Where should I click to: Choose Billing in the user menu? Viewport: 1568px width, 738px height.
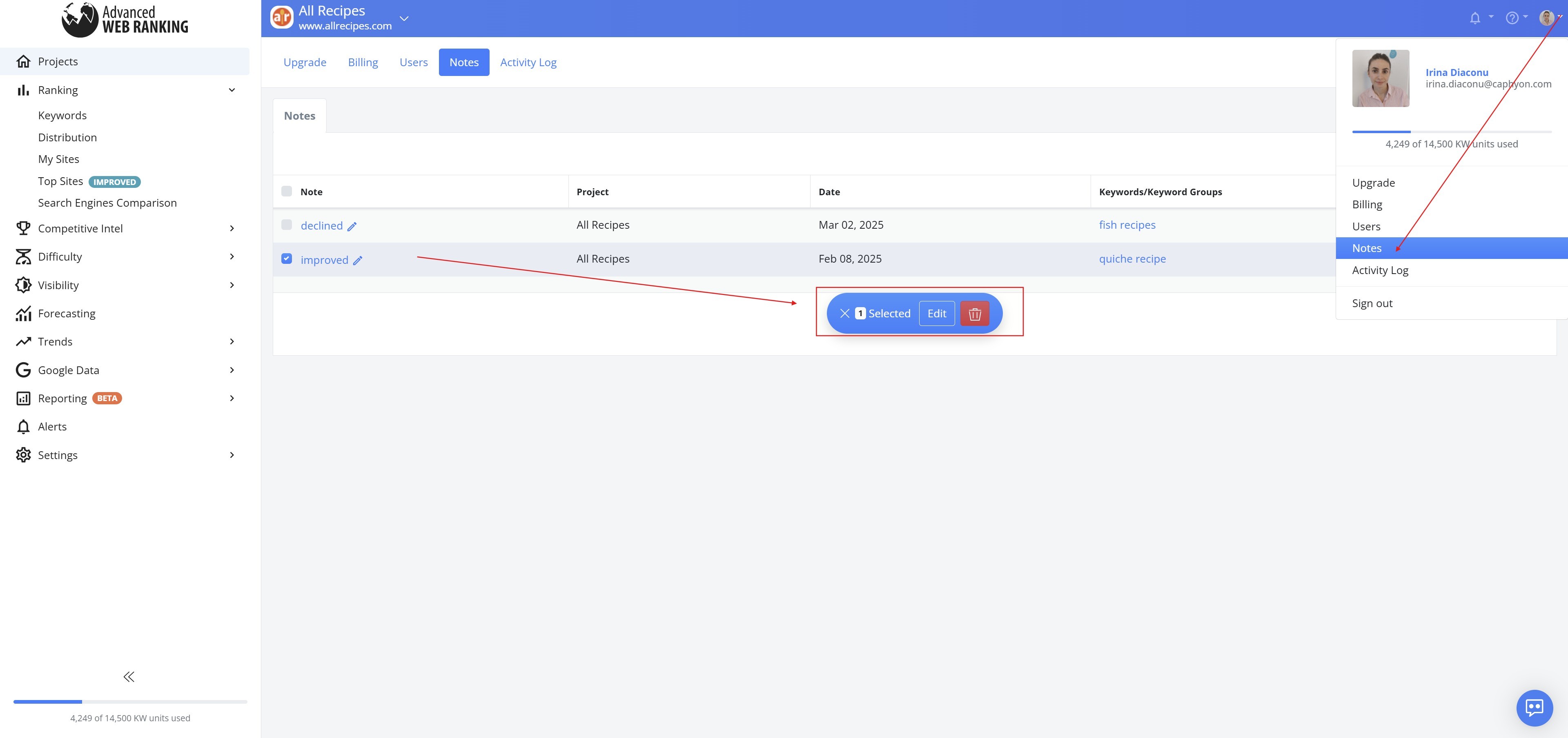[x=1452, y=205]
